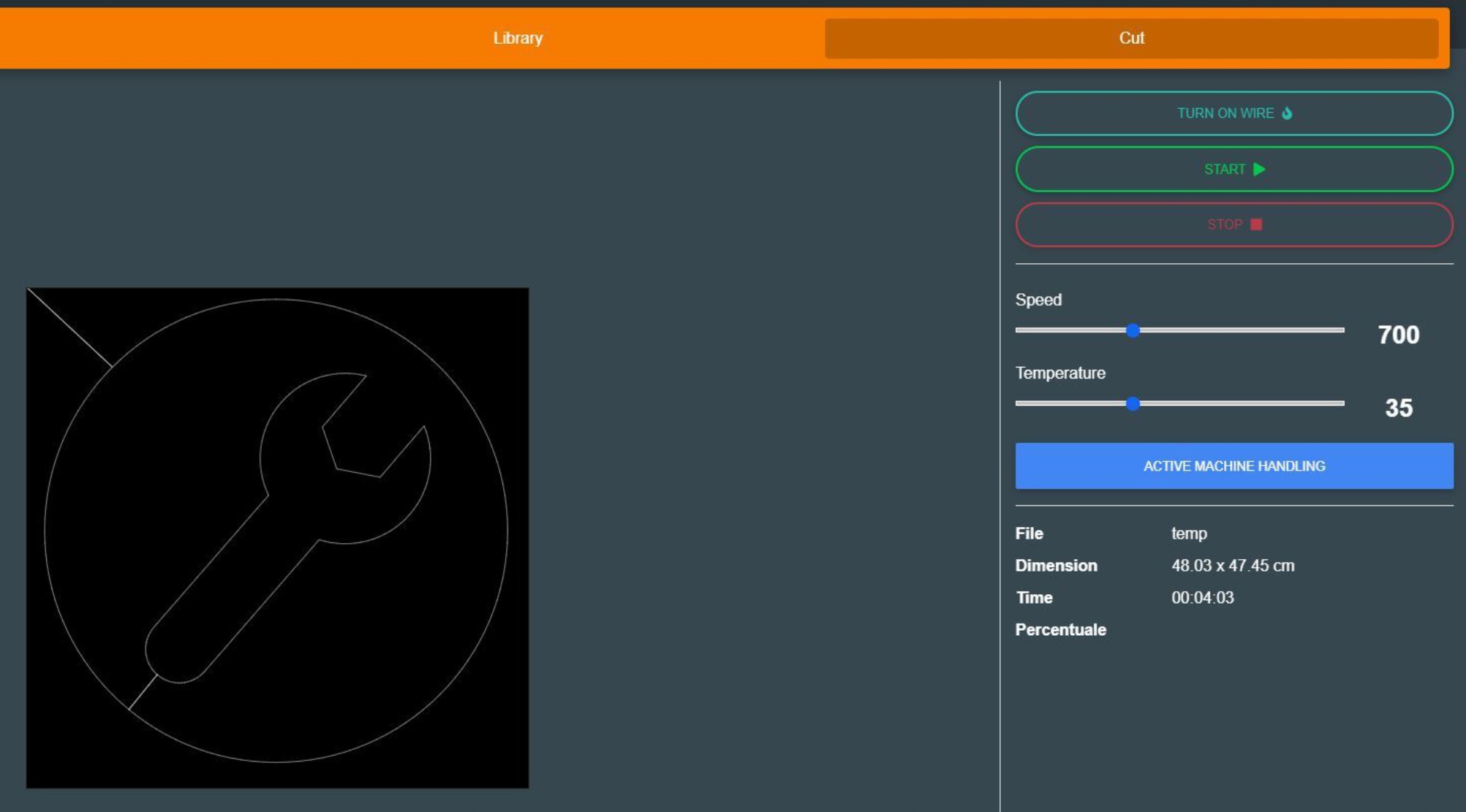The image size is (1466, 812).
Task: Click the Temperature slider handle
Action: 1133,403
